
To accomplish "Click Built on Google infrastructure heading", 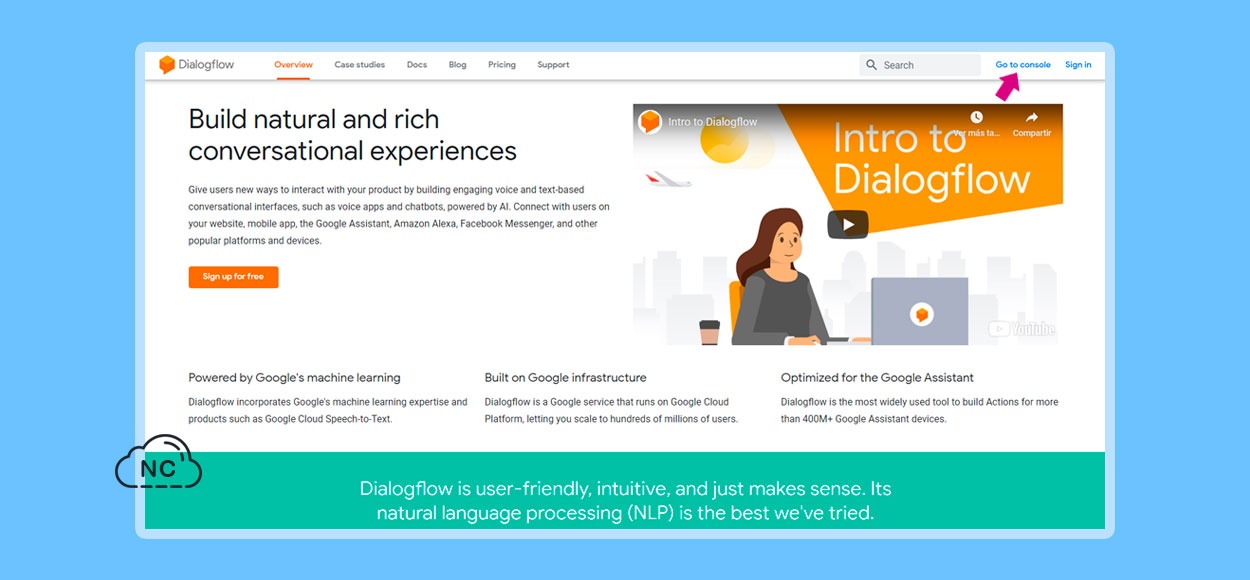I will tap(566, 378).
